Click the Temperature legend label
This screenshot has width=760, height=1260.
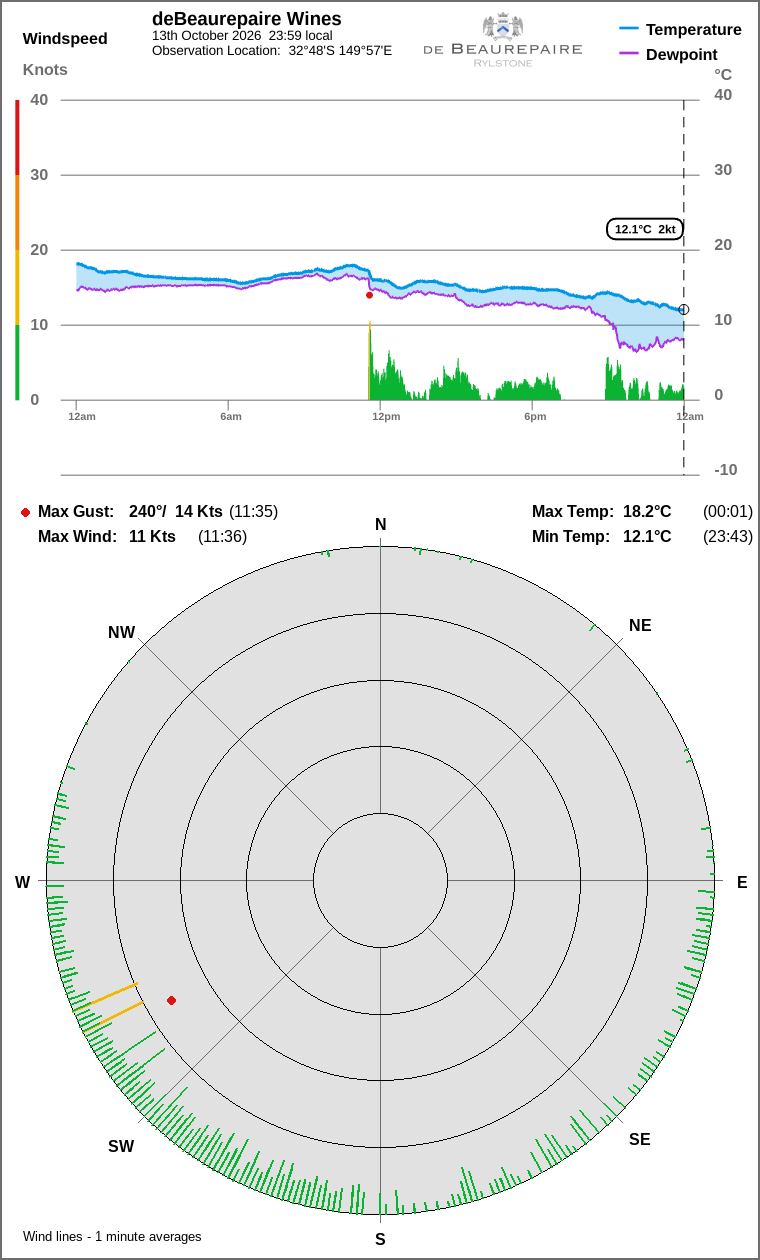(694, 30)
